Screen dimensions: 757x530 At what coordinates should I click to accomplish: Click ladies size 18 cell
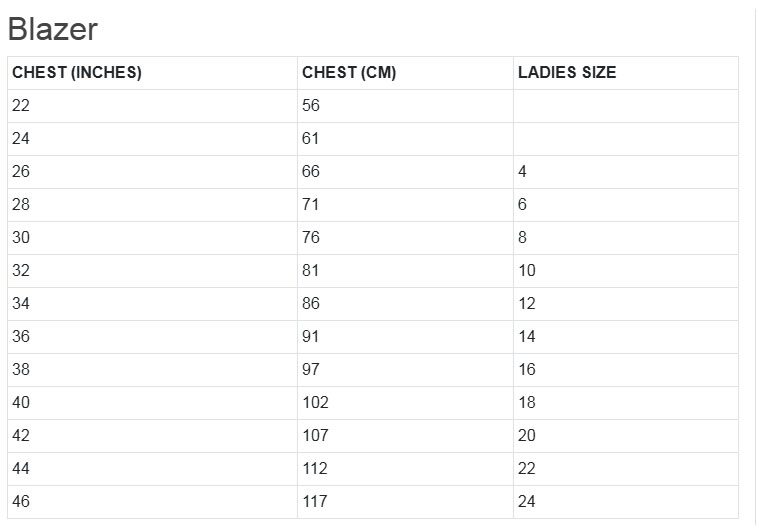click(527, 403)
